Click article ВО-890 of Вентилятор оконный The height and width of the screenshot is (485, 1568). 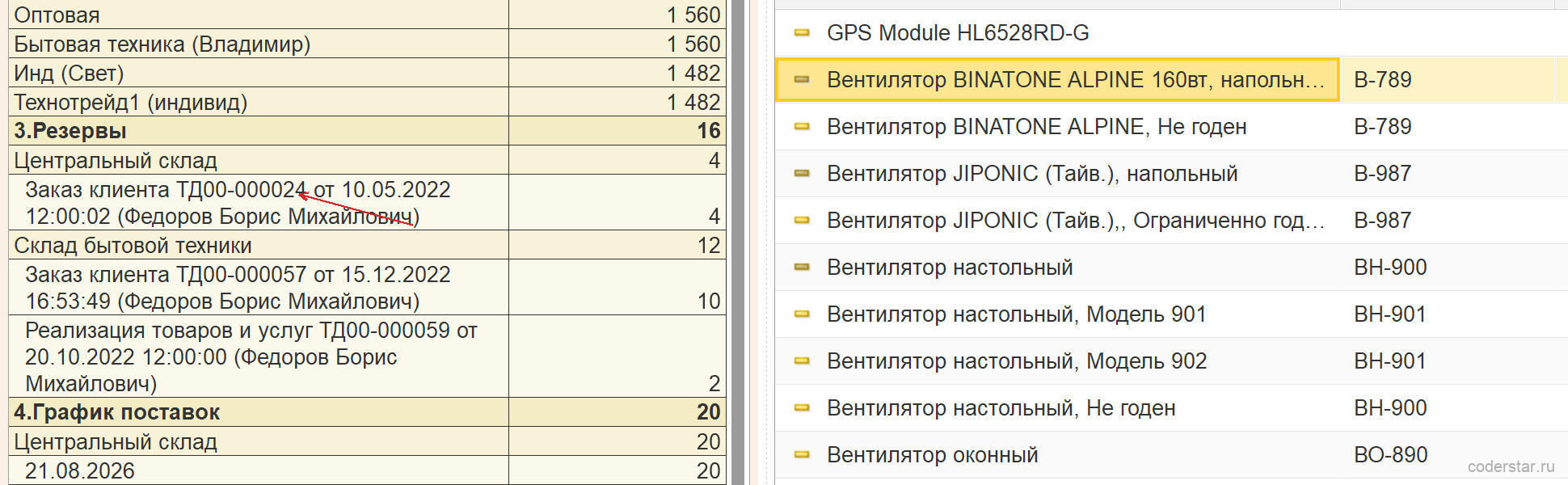click(1390, 455)
